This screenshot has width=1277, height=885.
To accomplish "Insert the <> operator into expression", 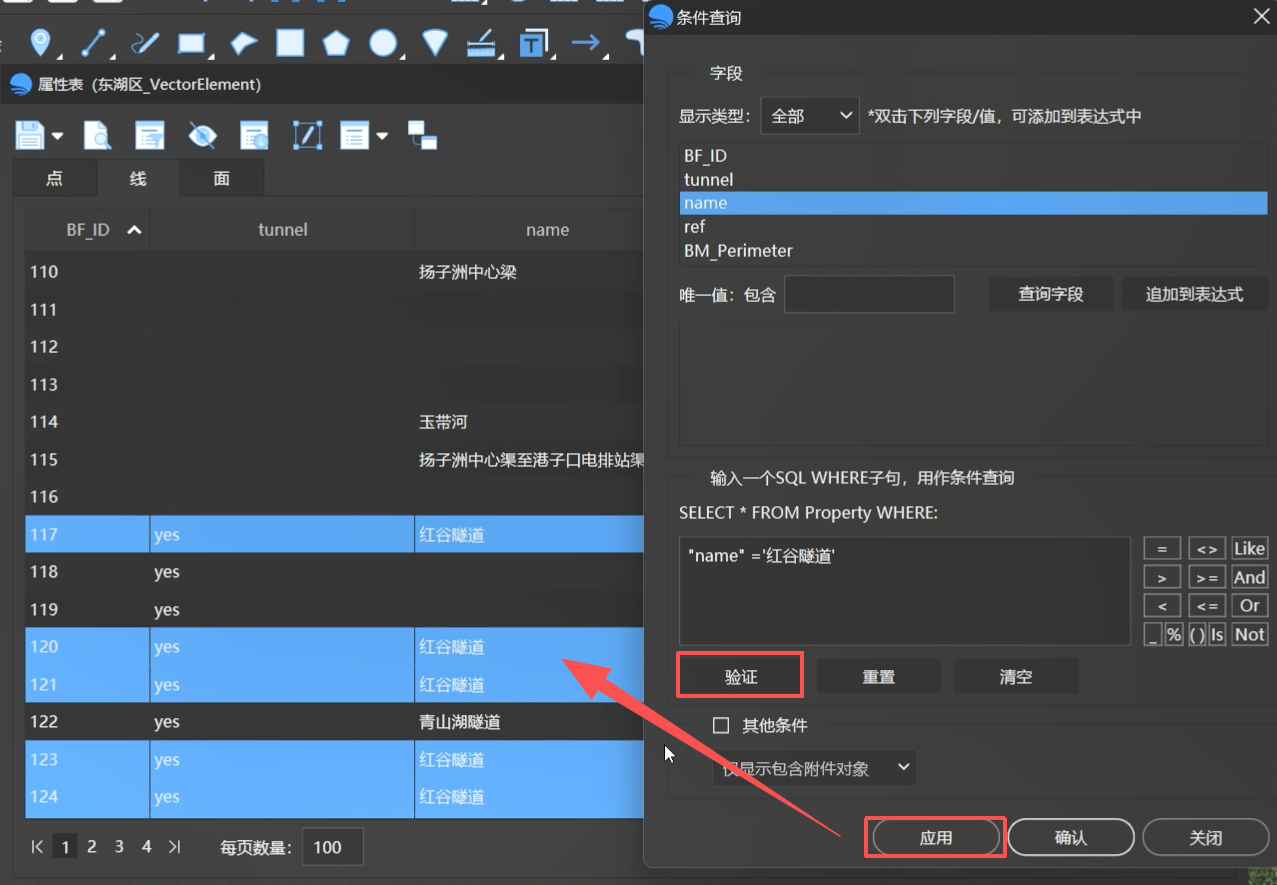I will point(1207,549).
